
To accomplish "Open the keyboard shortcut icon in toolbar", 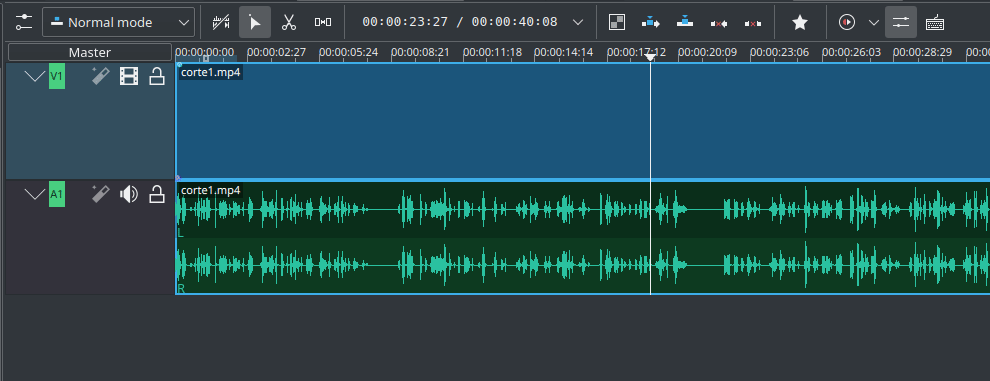I will point(935,22).
